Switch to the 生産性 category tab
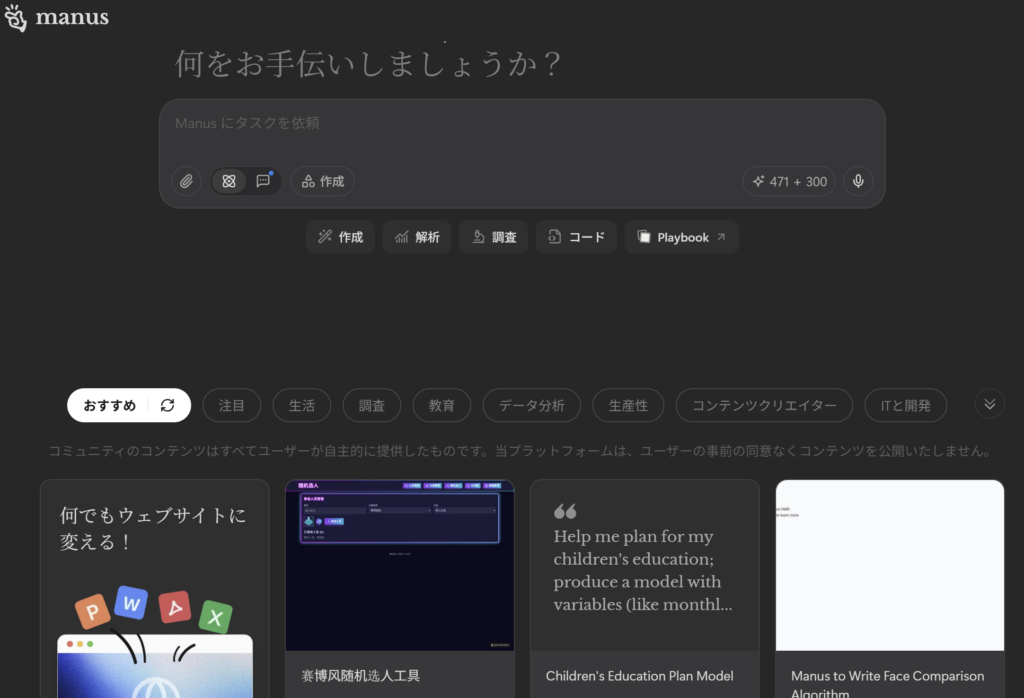 [628, 405]
